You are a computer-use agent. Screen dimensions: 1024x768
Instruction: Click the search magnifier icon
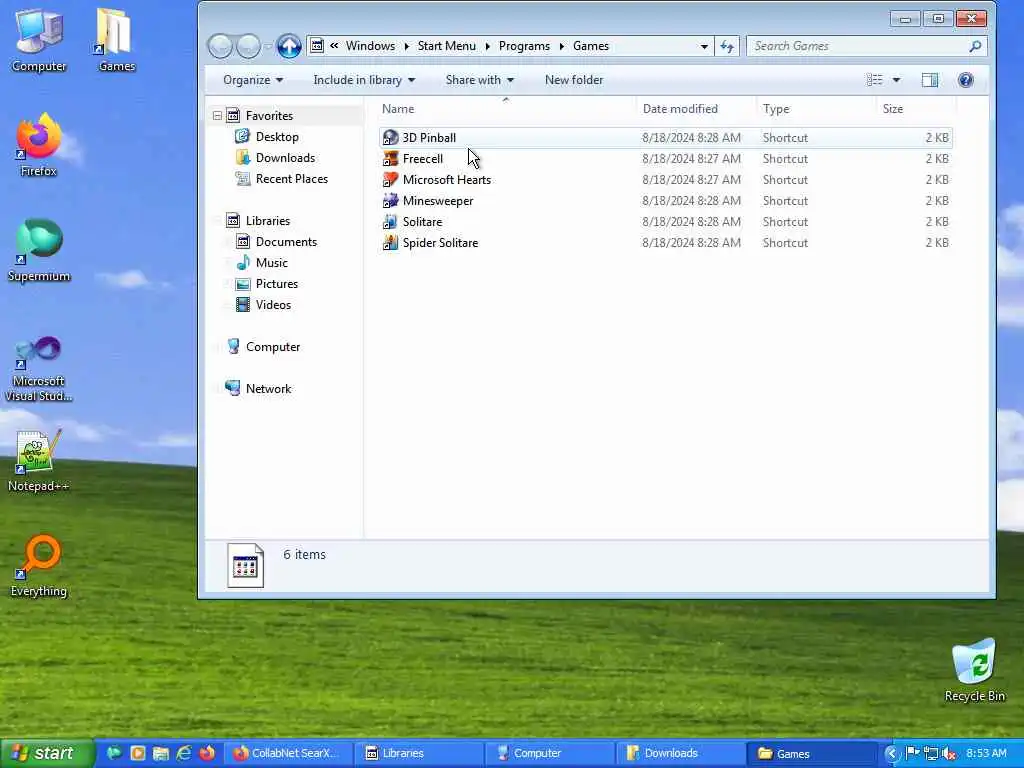[975, 46]
